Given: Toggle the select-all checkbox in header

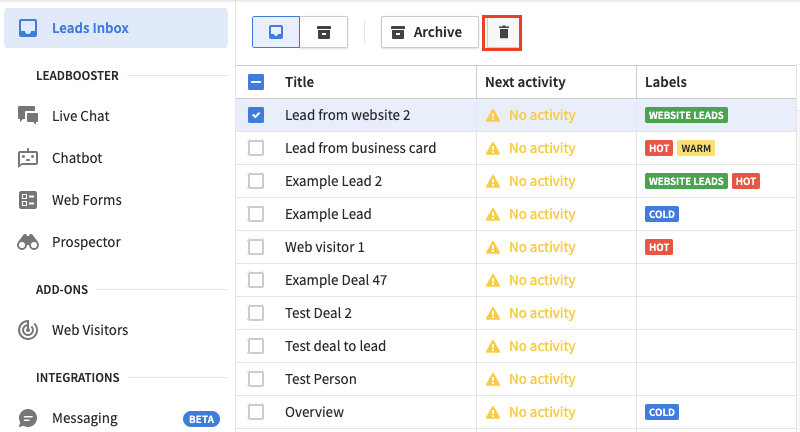Looking at the screenshot, I should pos(256,82).
